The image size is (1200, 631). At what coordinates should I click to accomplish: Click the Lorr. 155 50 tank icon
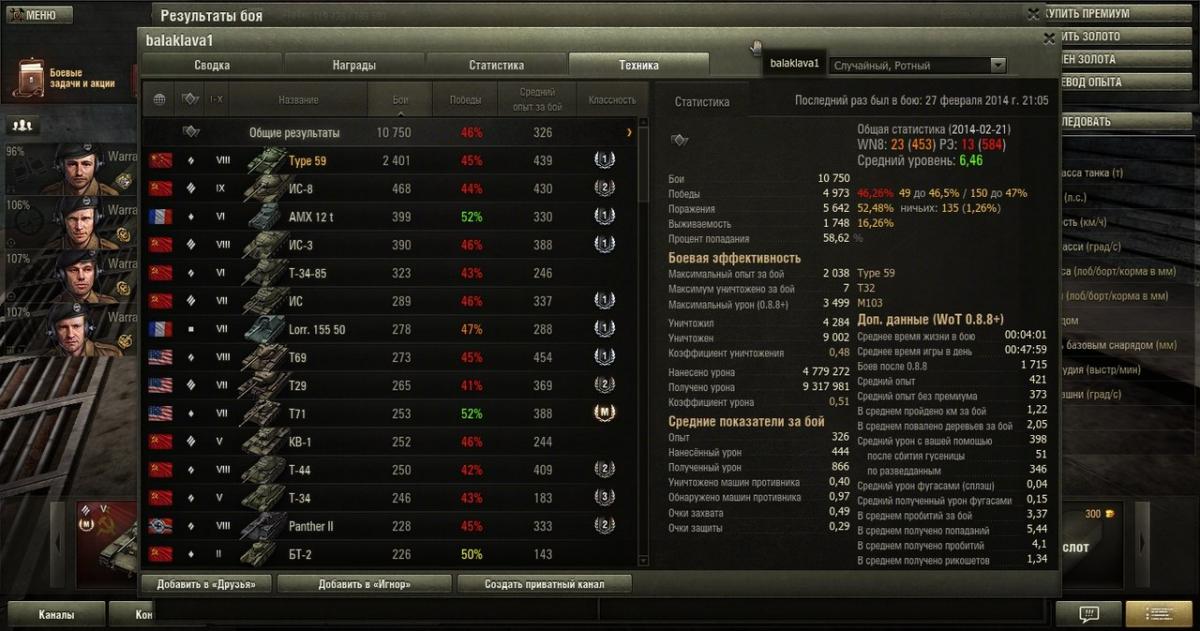coord(265,328)
